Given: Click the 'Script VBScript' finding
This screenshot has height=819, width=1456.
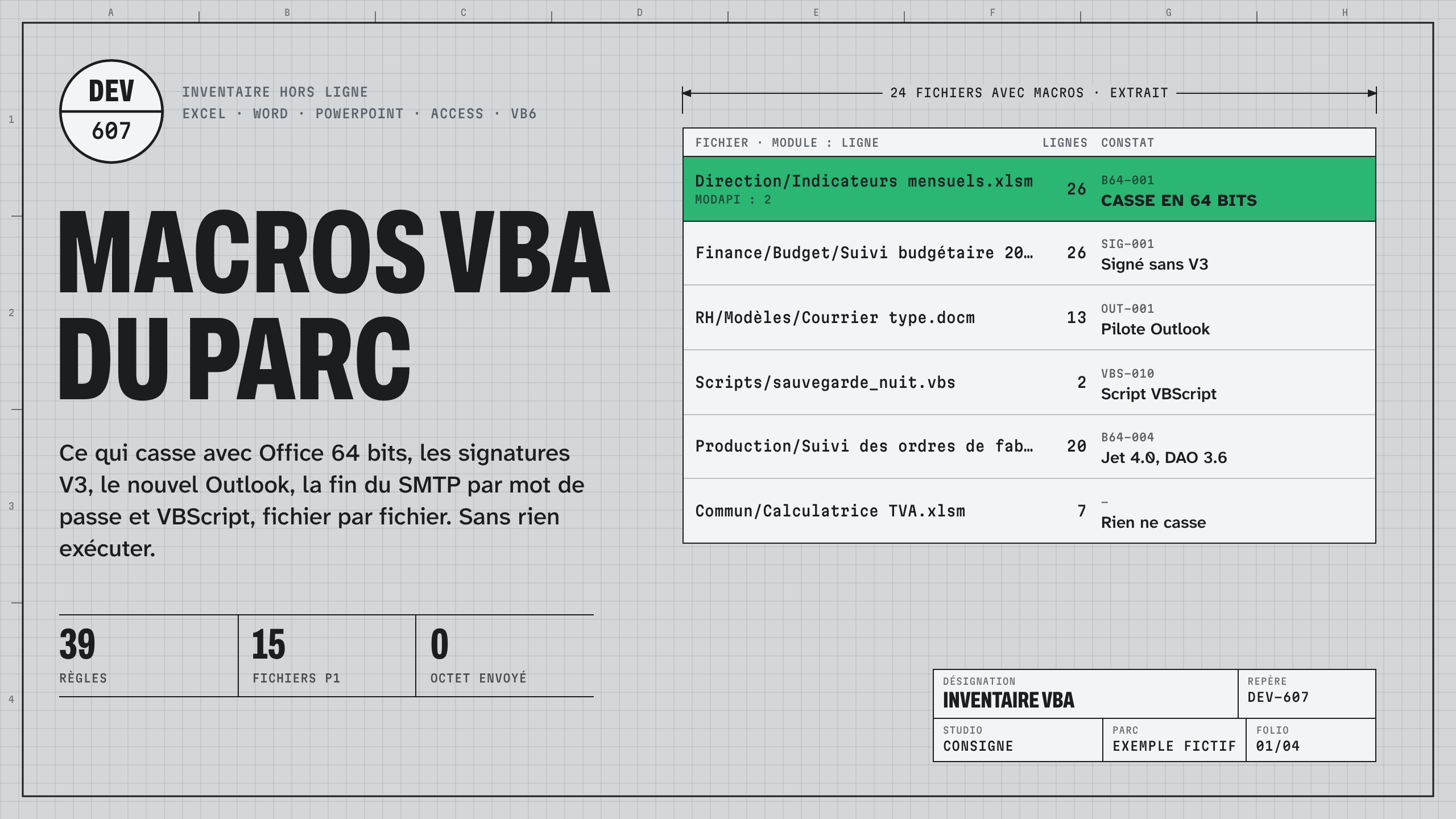Looking at the screenshot, I should [x=1159, y=394].
